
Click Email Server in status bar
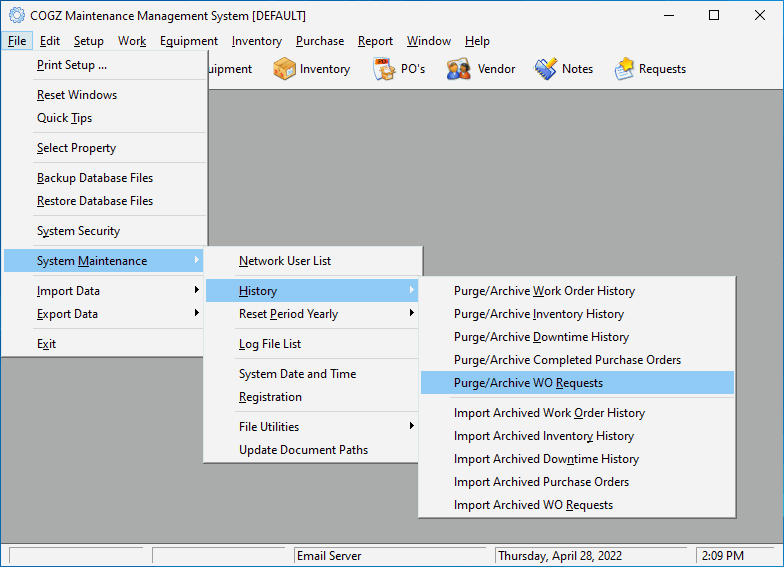pos(329,556)
